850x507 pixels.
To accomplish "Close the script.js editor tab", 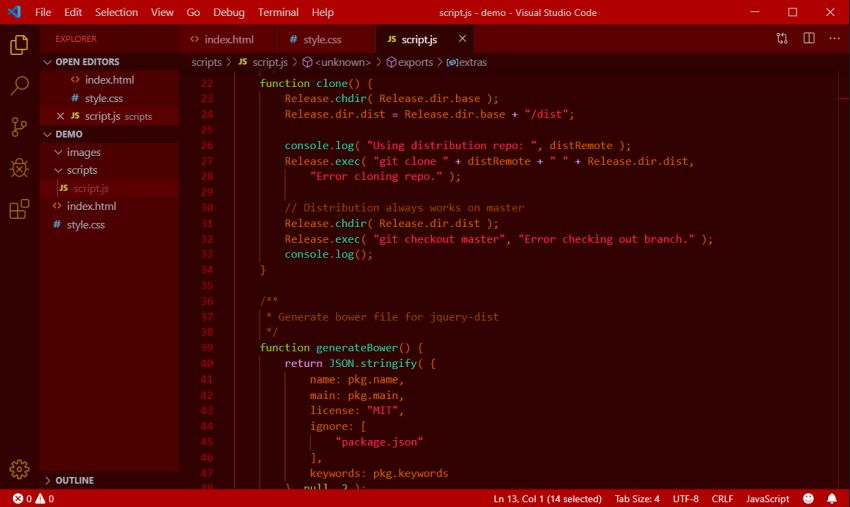I will (x=462, y=39).
